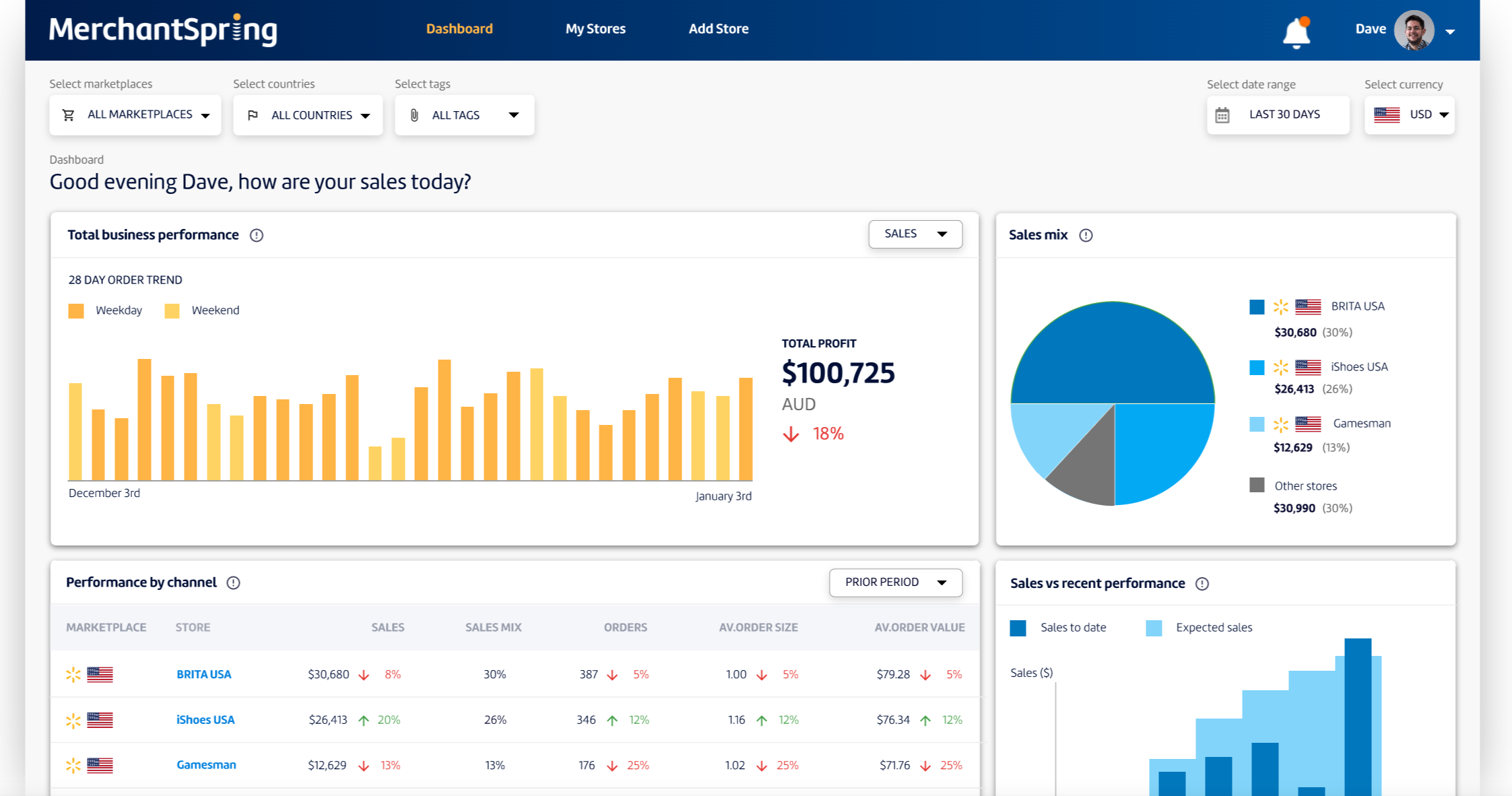Click the Gamesman legend swatch in Sales mix
The height and width of the screenshot is (796, 1512).
[x=1257, y=424]
